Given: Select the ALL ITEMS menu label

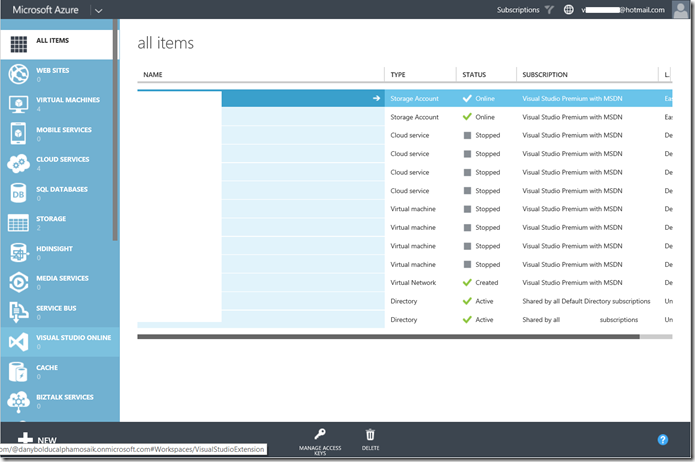Looking at the screenshot, I should (x=52, y=40).
